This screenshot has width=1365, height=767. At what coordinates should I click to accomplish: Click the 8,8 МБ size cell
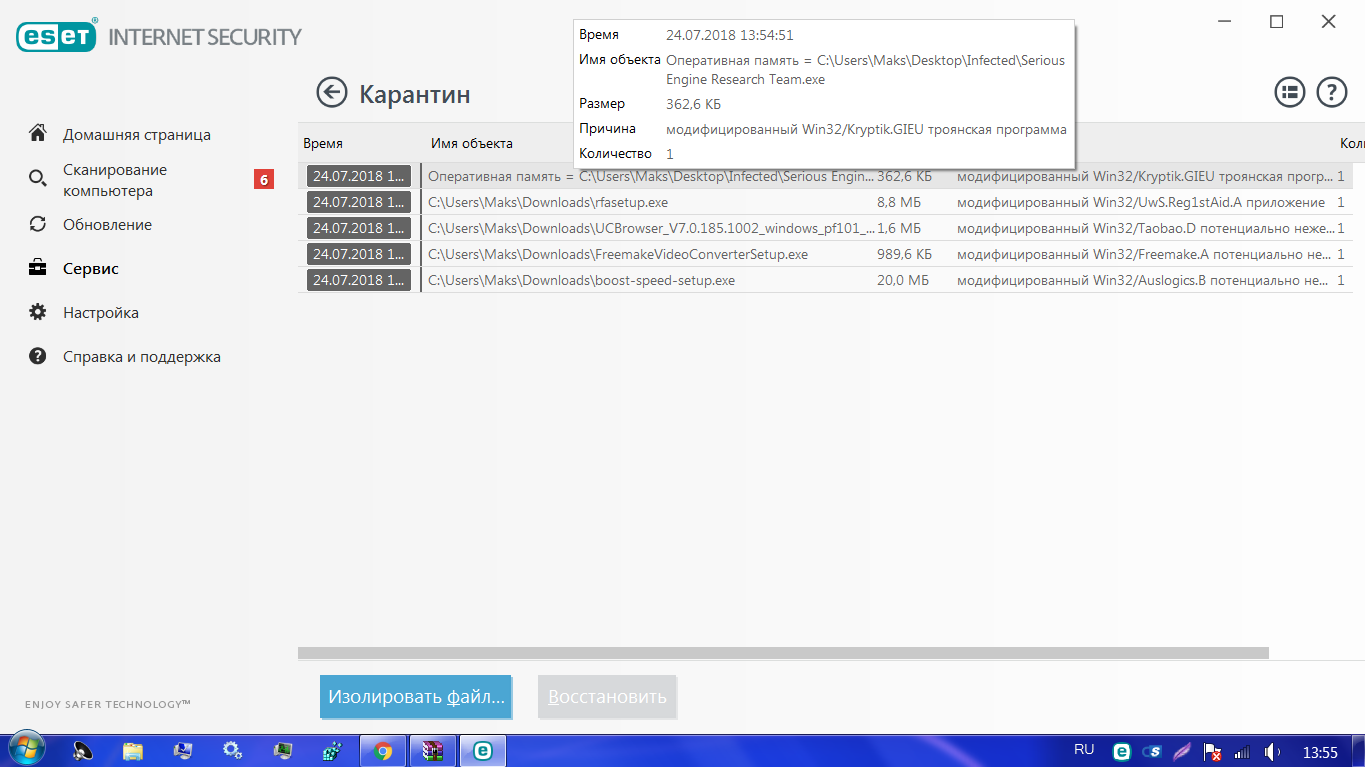point(898,202)
